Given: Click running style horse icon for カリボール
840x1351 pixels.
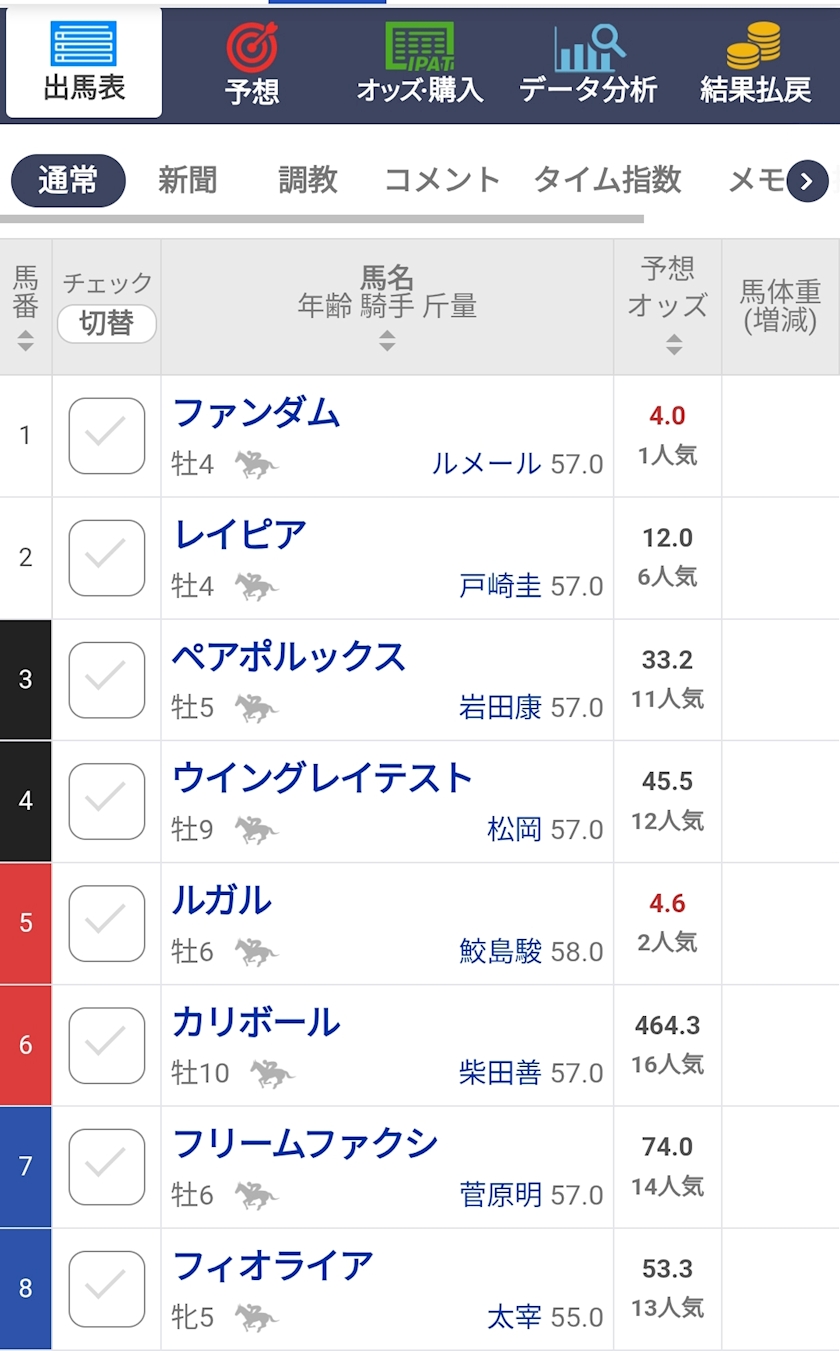Looking at the screenshot, I should [x=271, y=1073].
